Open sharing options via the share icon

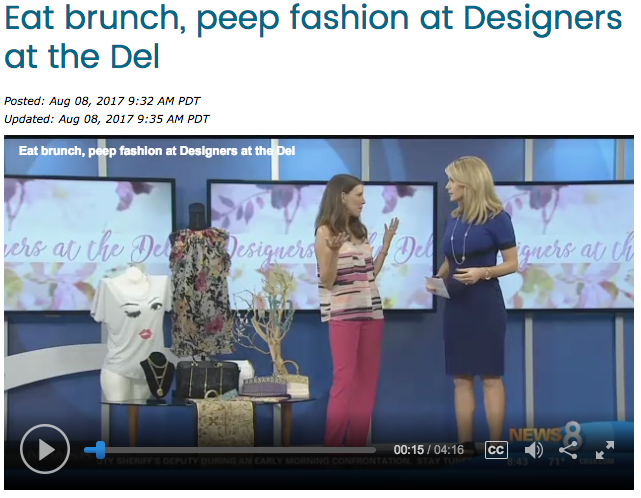tap(568, 450)
